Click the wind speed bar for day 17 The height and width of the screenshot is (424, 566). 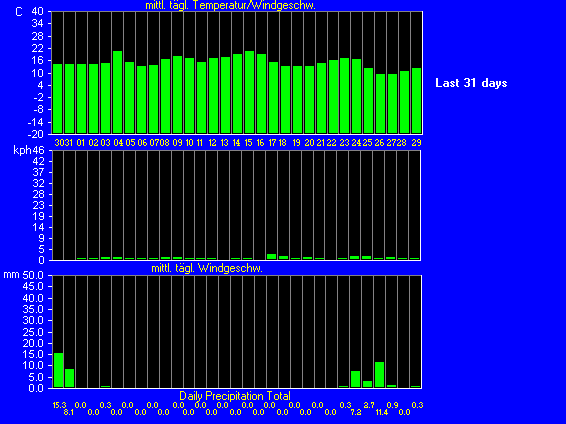[271, 257]
